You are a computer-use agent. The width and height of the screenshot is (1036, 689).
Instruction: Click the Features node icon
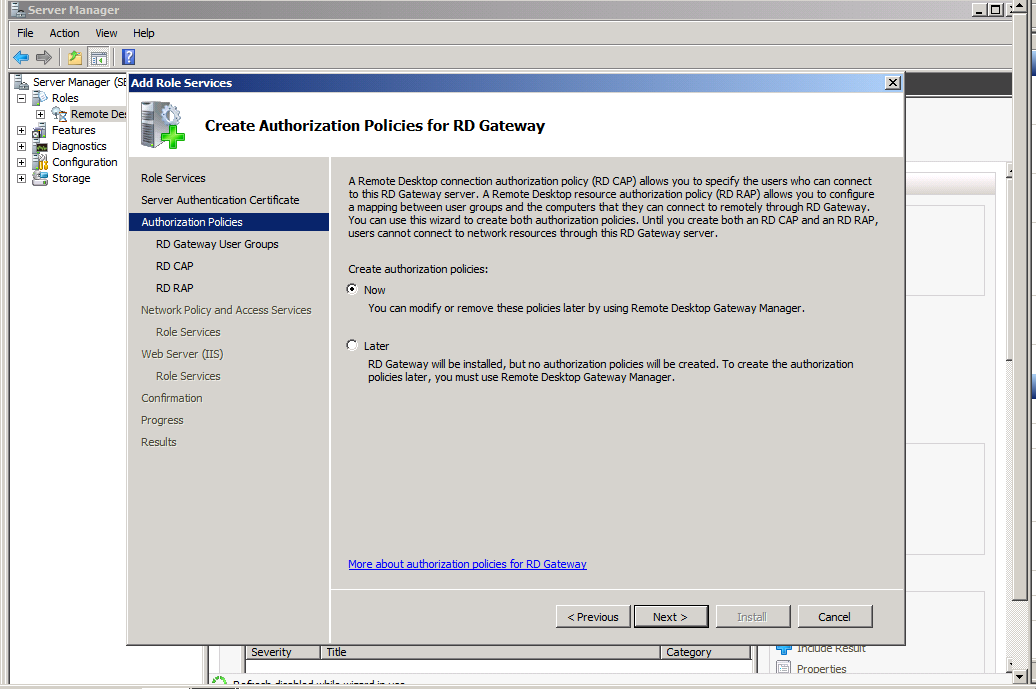[40, 130]
